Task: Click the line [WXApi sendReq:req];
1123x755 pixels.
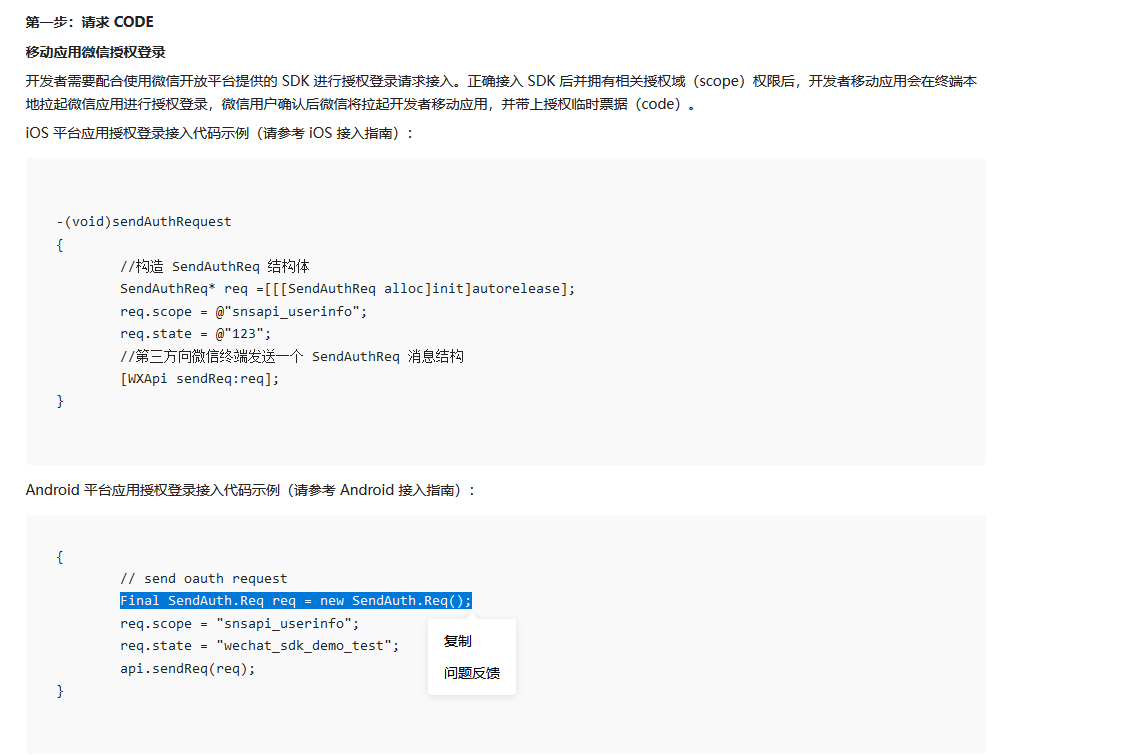Action: 200,379
